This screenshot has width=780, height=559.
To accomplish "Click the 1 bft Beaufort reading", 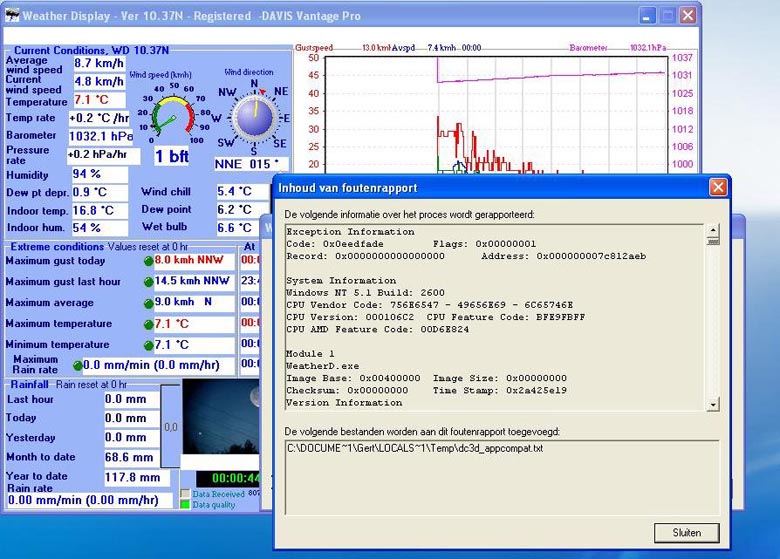I will [x=172, y=156].
